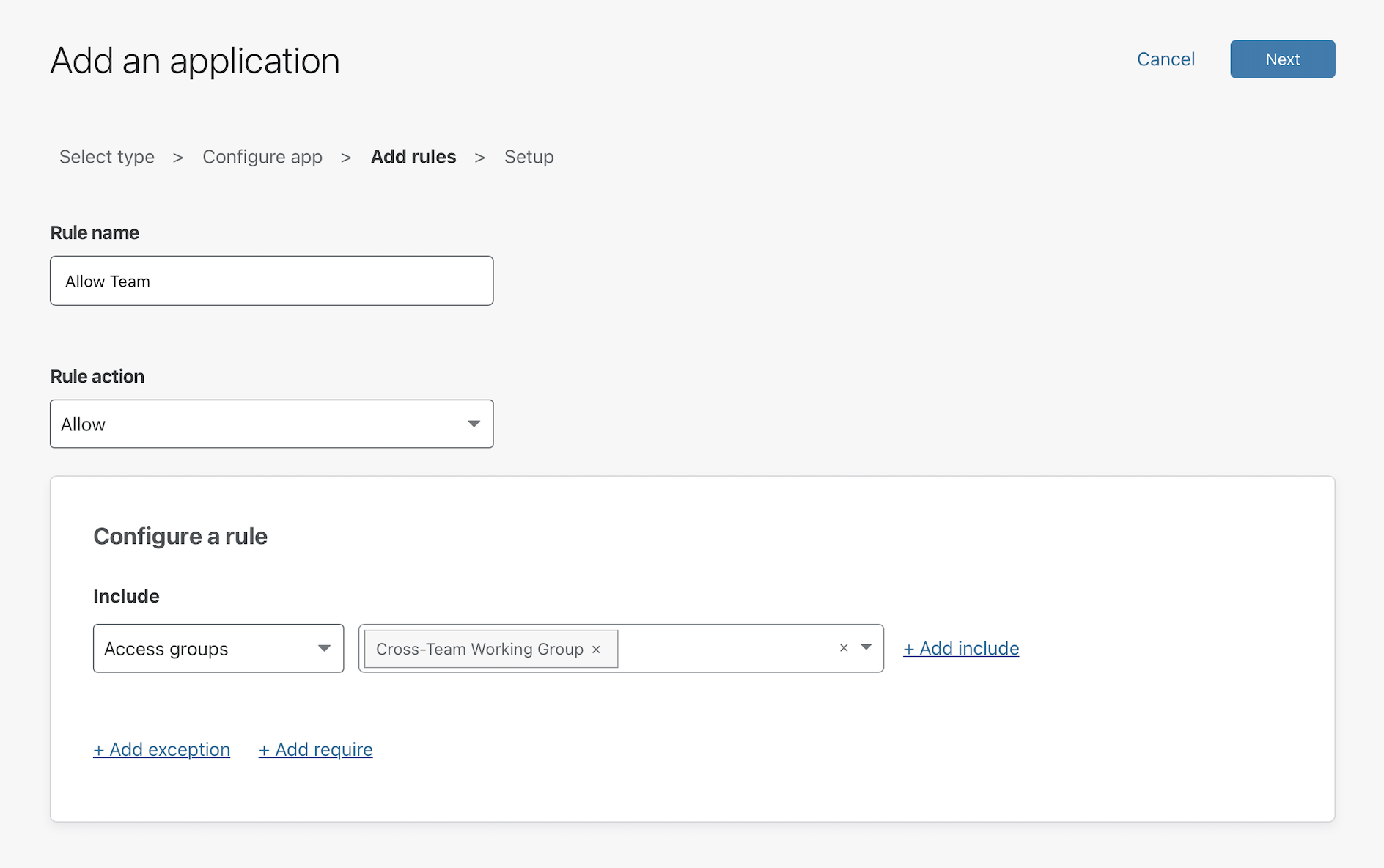The image size is (1384, 868).
Task: Click the Access groups selector caret
Action: 324,649
